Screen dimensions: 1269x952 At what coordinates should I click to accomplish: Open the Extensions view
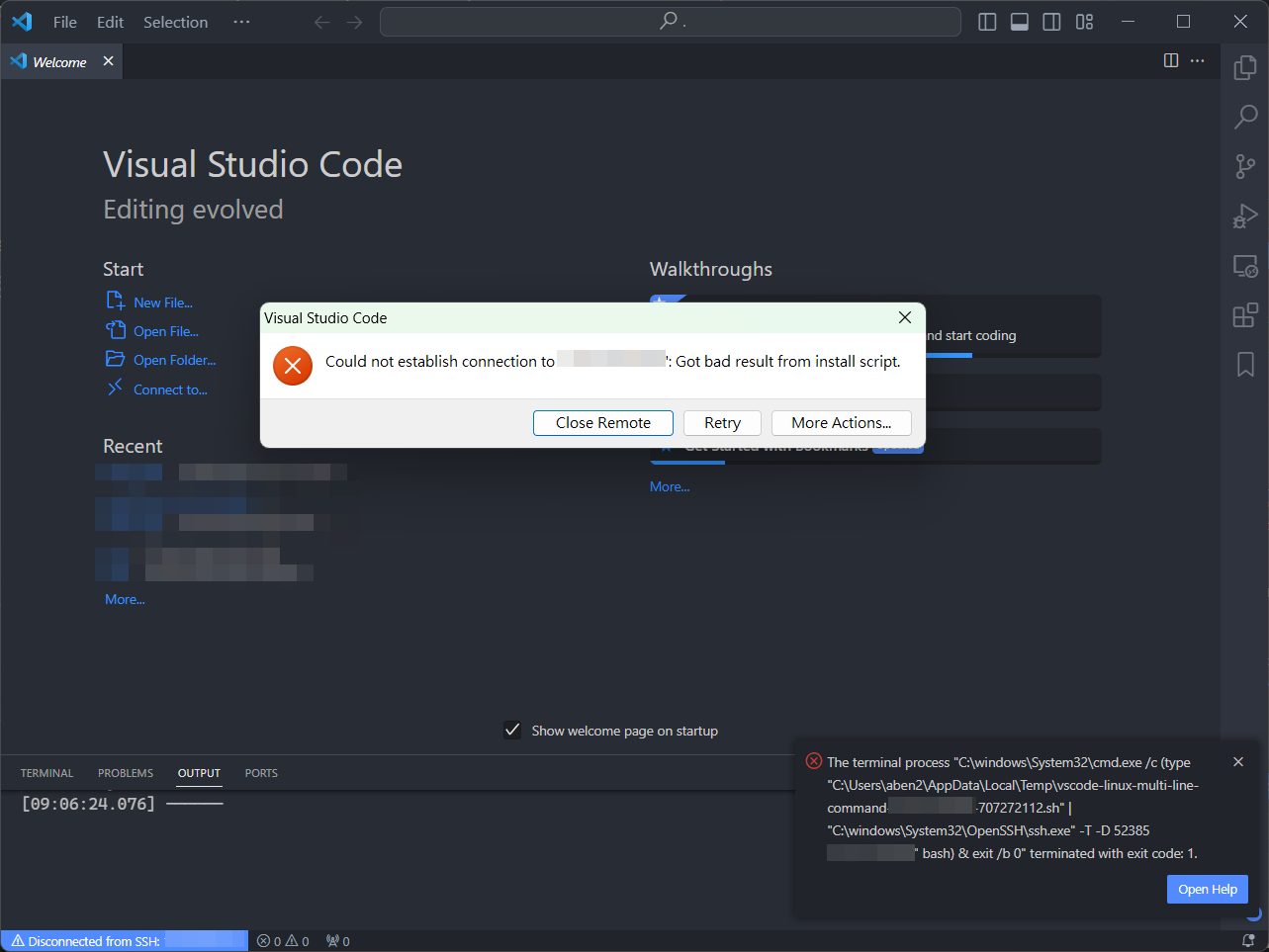click(x=1245, y=315)
